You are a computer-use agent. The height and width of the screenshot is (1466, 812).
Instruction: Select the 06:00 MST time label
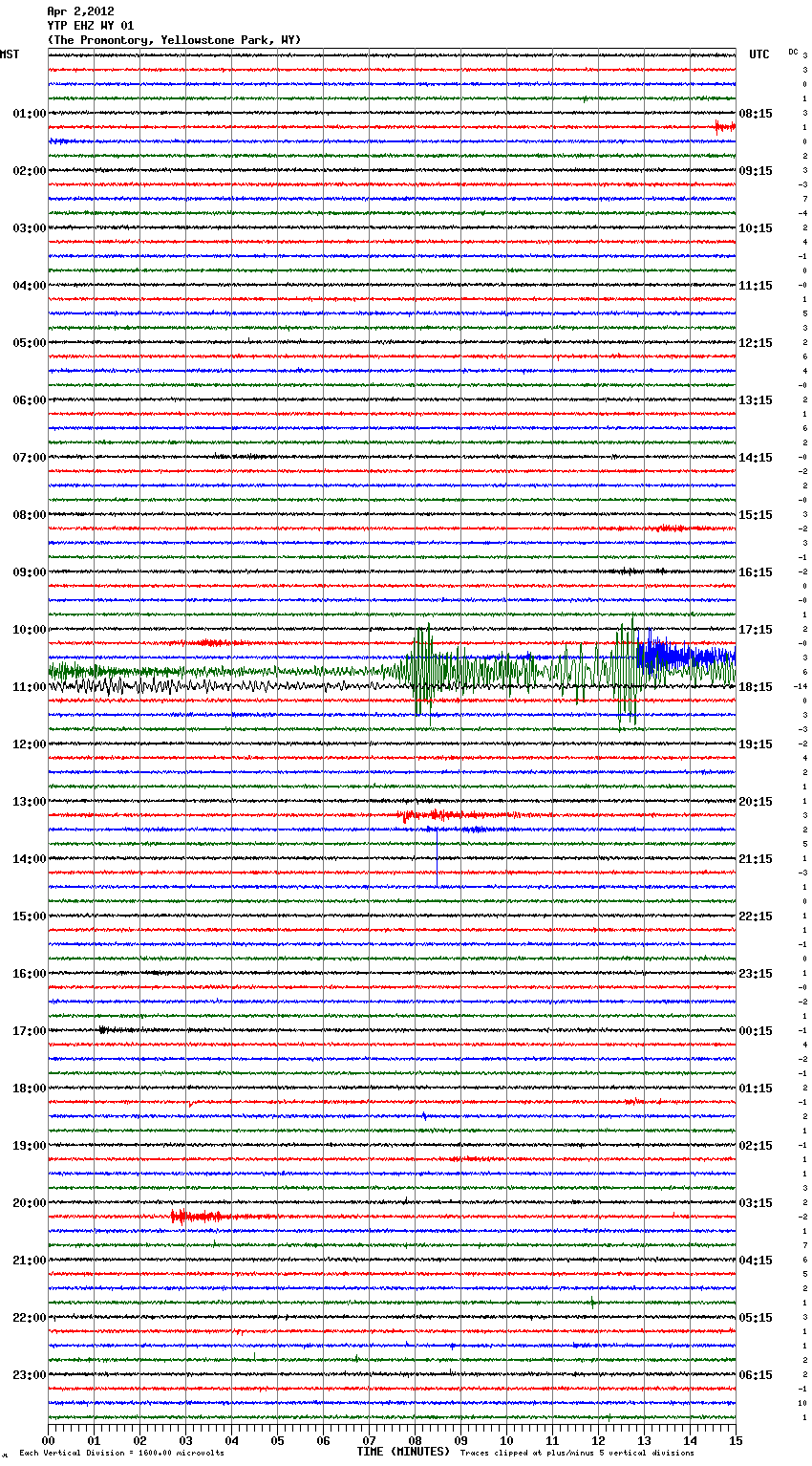coord(30,400)
